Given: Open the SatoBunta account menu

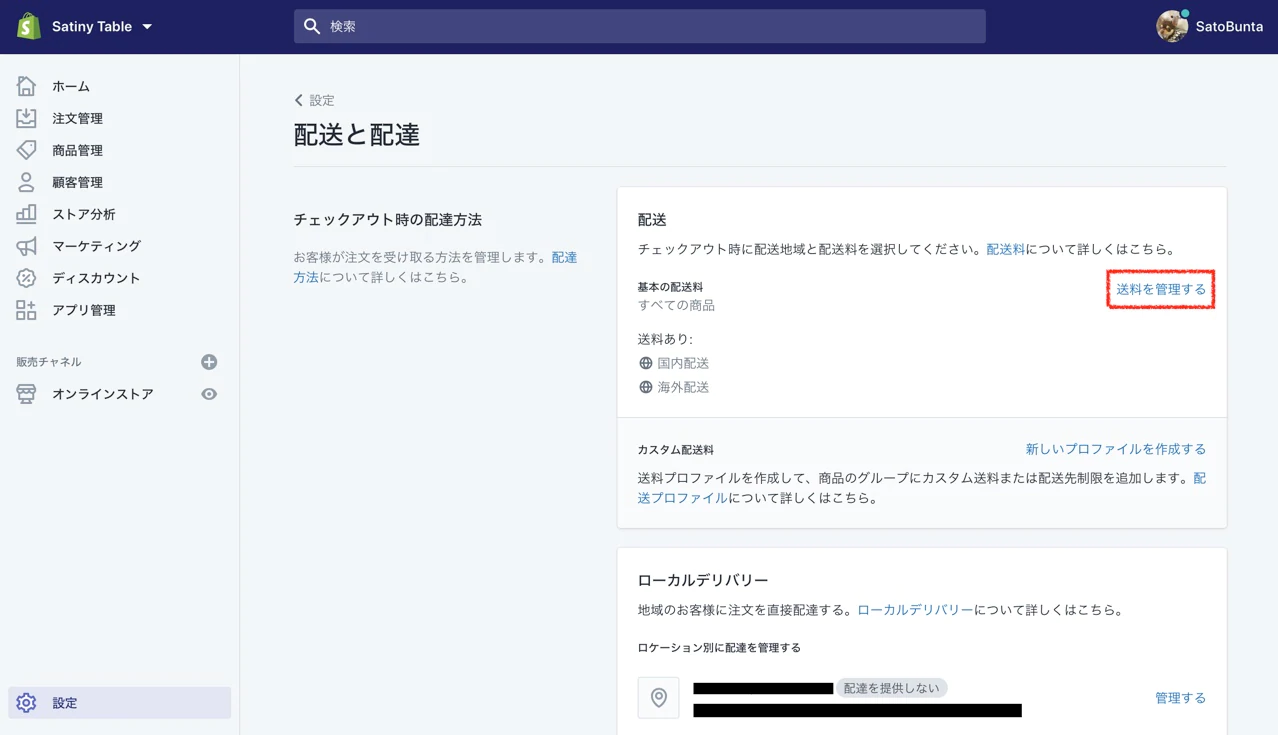Looking at the screenshot, I should point(1209,27).
